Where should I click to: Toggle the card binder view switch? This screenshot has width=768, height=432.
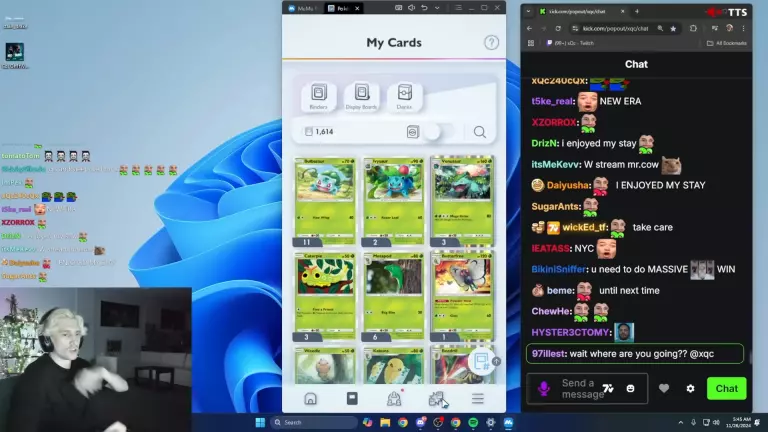point(439,132)
